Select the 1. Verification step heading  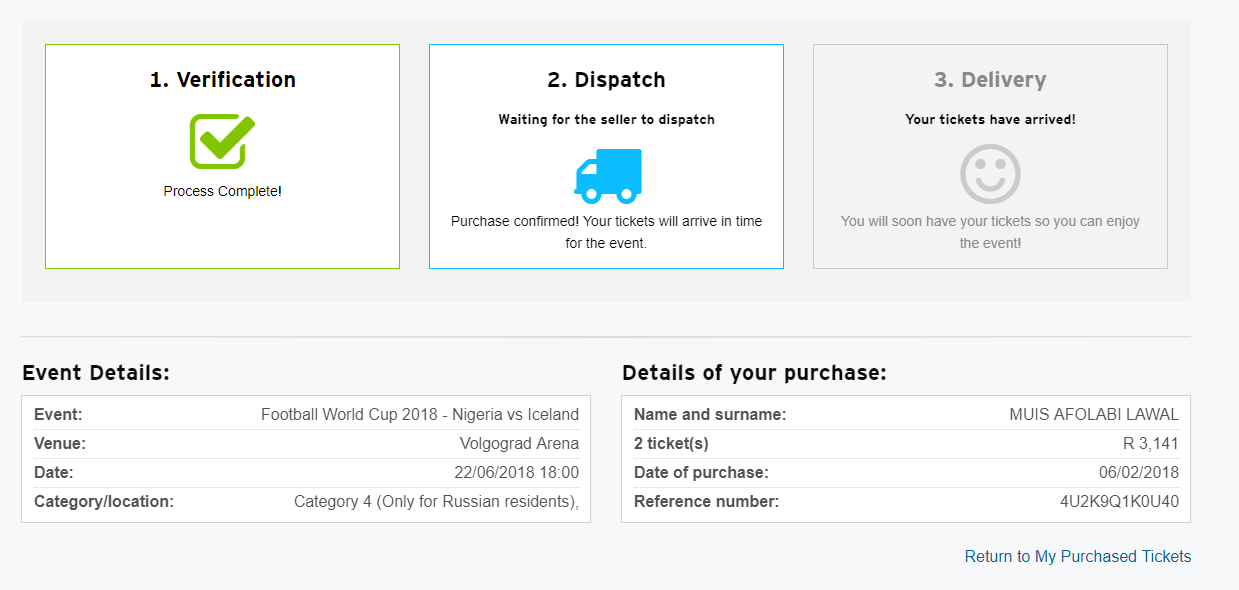pos(223,80)
